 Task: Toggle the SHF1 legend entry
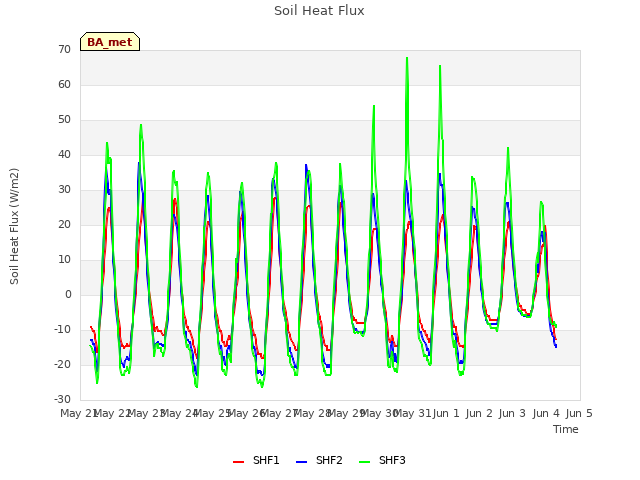coord(256,460)
